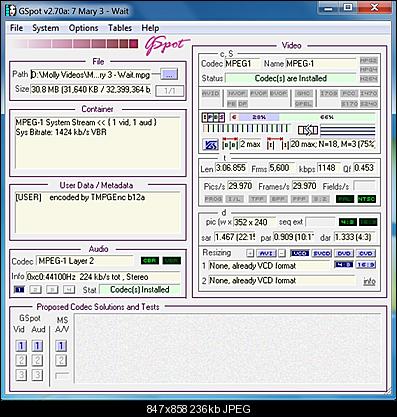Select the 16:9 resizing aspect button
The image size is (397, 417).
(x=366, y=265)
